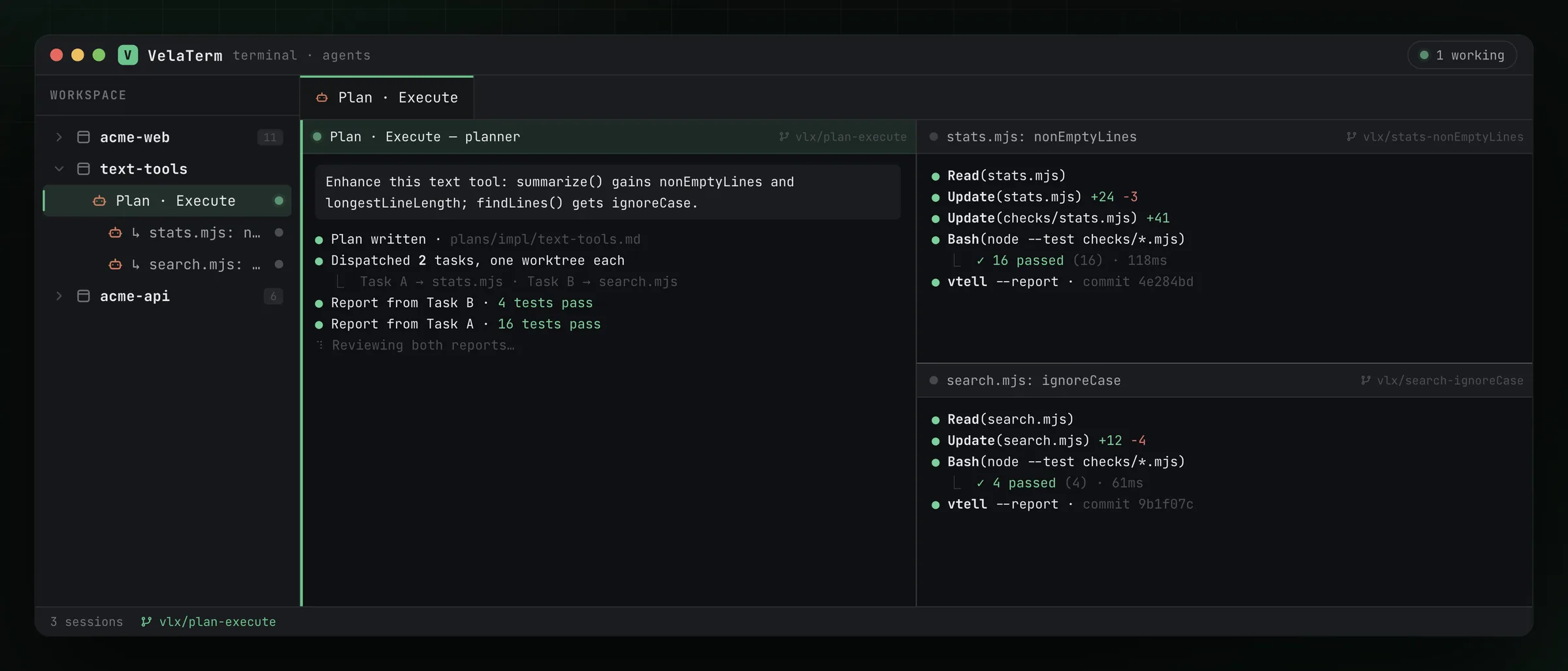Click the prompt box starting Enhance this text tool
Screen dimensions: 1568x671
click(x=608, y=192)
